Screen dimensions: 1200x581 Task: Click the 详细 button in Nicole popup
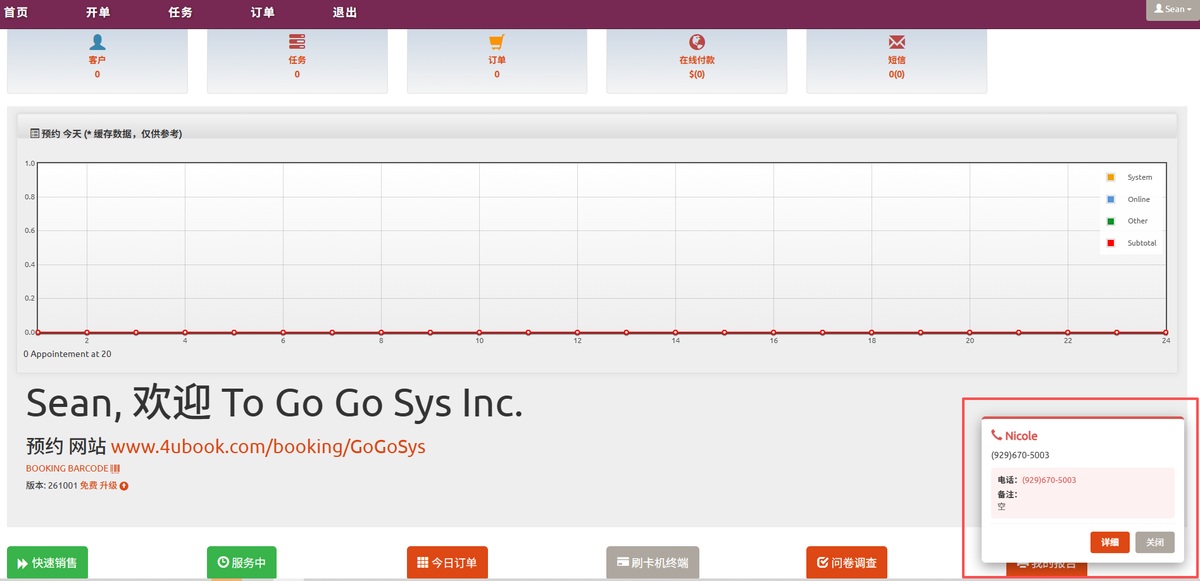click(1110, 542)
